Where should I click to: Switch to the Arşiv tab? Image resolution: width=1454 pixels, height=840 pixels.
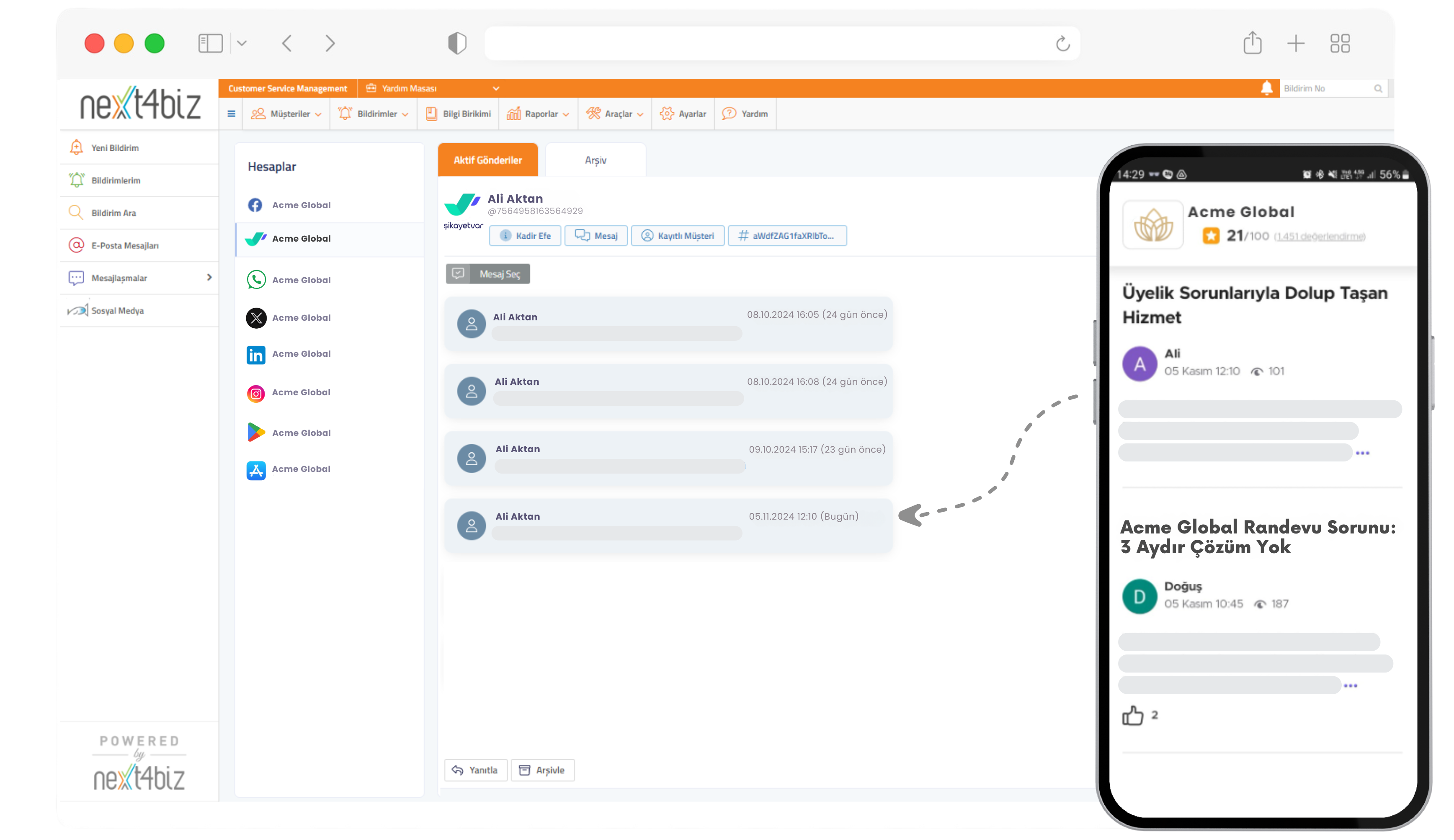click(x=596, y=160)
